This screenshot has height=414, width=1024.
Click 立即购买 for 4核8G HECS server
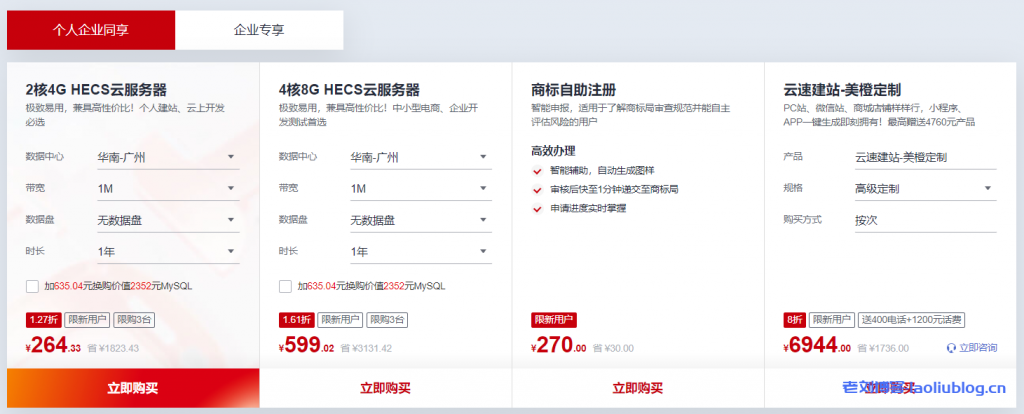[385, 388]
